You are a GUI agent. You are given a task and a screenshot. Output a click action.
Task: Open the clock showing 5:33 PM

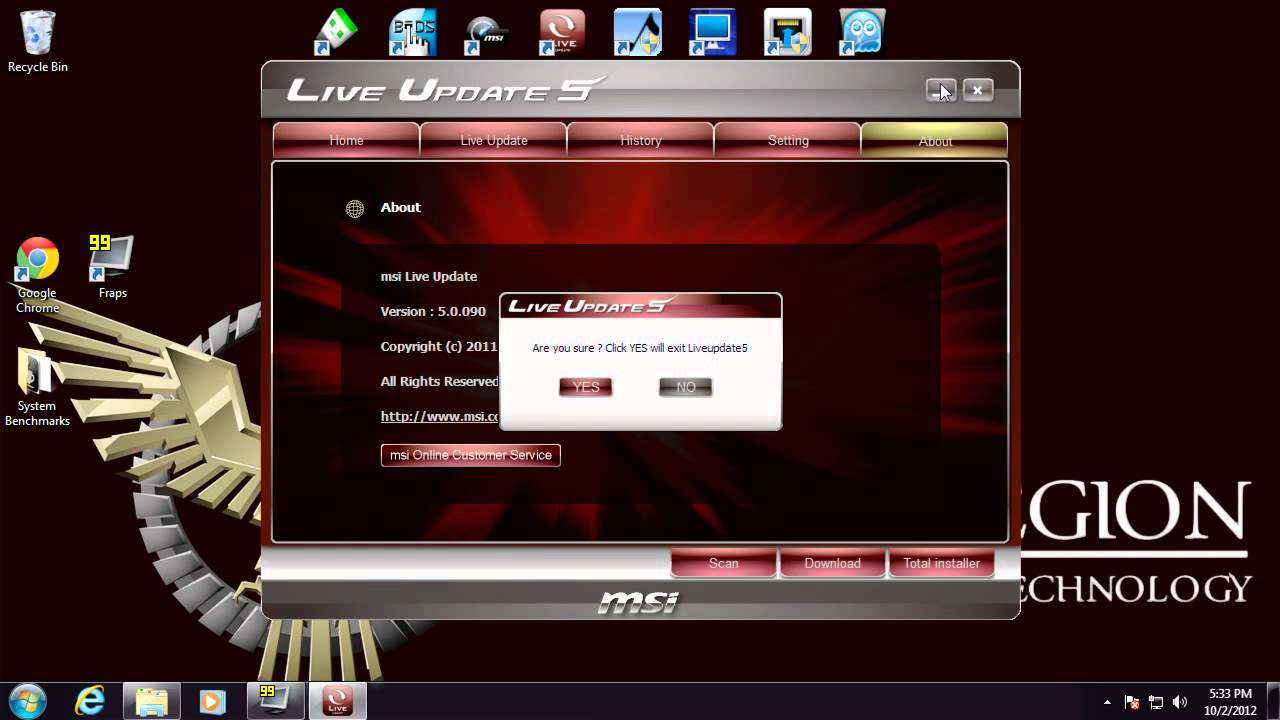[1230, 702]
